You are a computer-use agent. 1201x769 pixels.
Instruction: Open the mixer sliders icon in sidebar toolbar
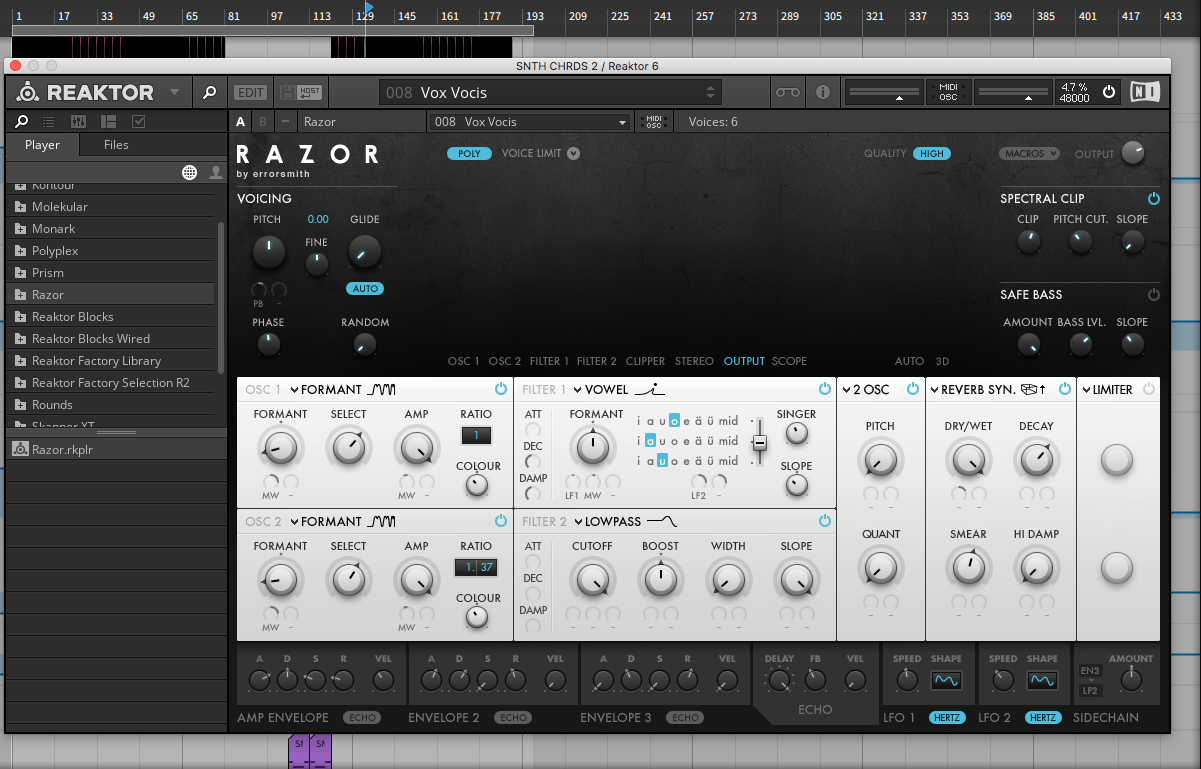click(x=79, y=121)
